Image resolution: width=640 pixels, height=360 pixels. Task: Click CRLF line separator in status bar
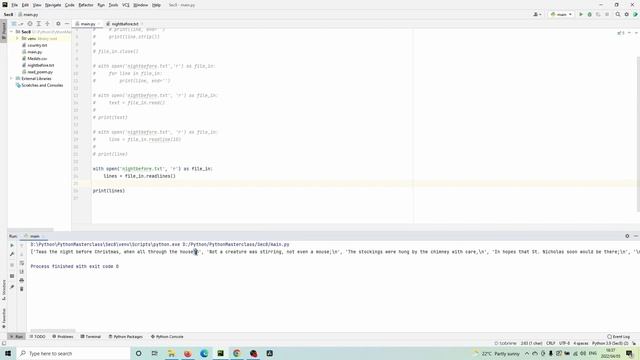pos(551,343)
